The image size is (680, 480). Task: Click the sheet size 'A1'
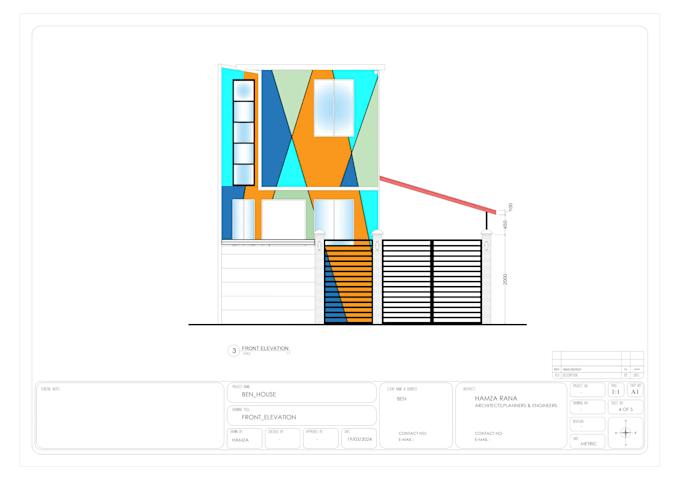tap(635, 392)
